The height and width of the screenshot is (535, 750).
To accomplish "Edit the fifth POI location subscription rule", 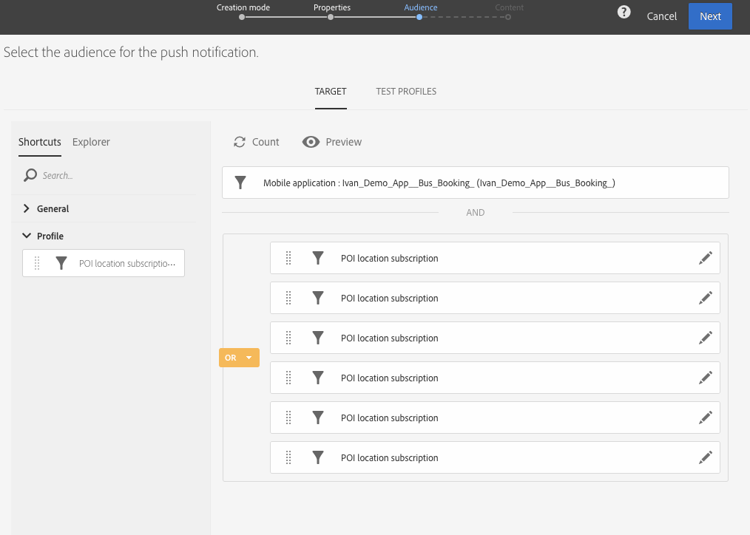I will click(706, 418).
